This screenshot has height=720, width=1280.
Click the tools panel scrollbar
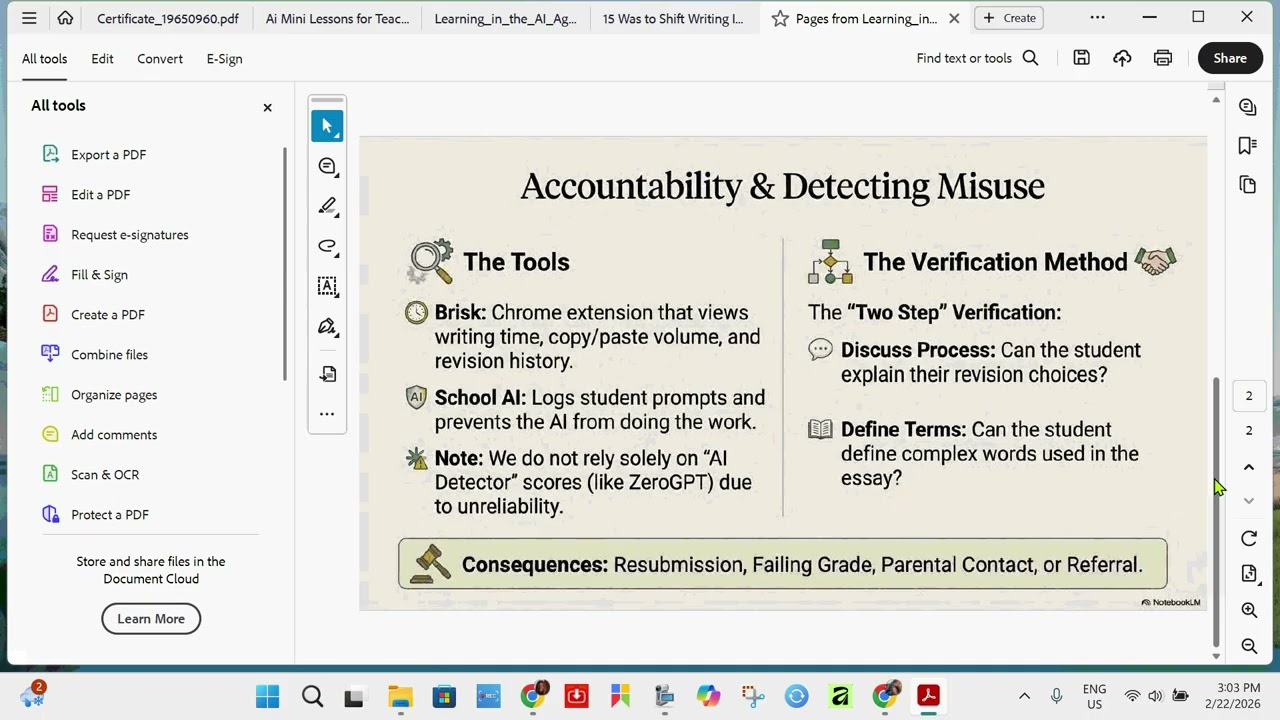(x=286, y=264)
